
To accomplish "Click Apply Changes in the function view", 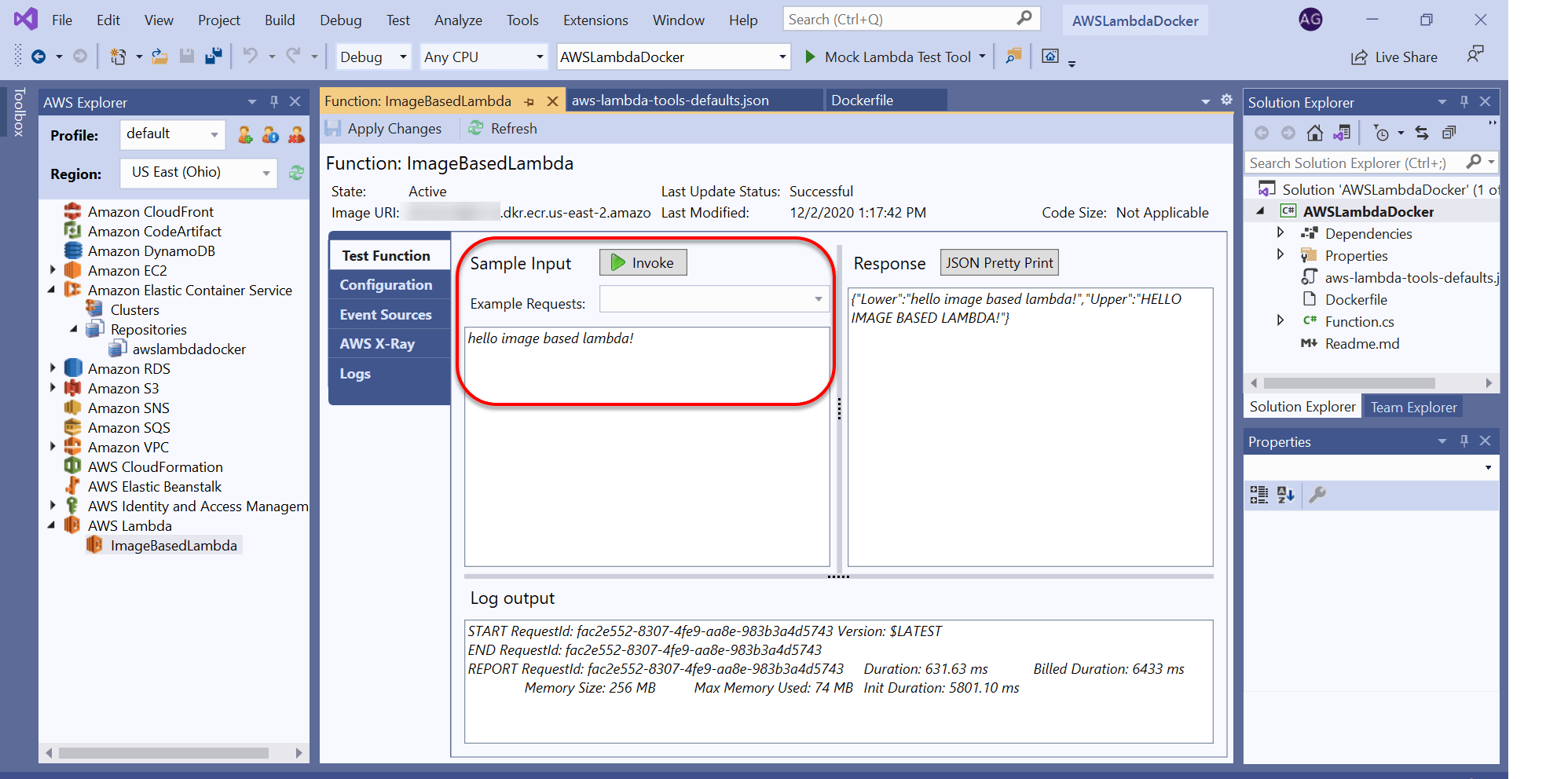I will coord(385,128).
